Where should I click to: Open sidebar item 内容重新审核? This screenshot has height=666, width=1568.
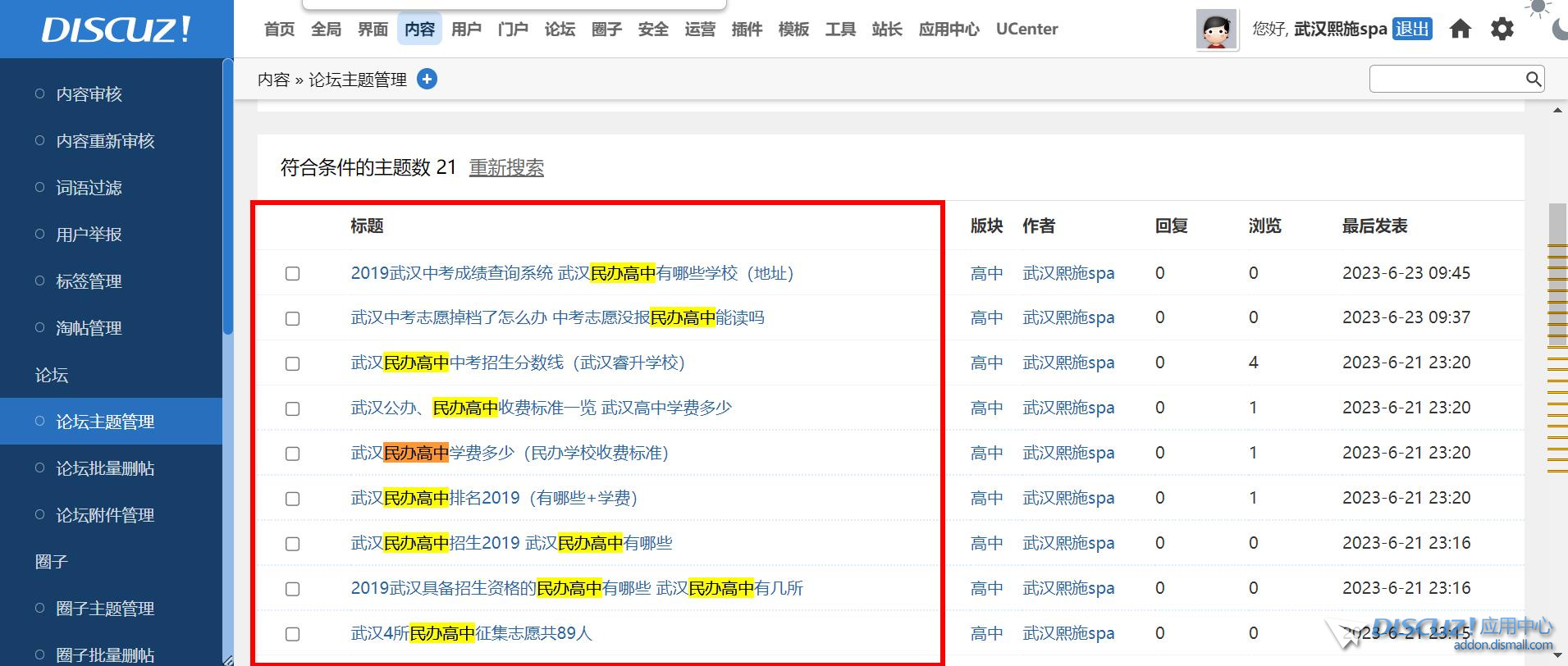(105, 141)
